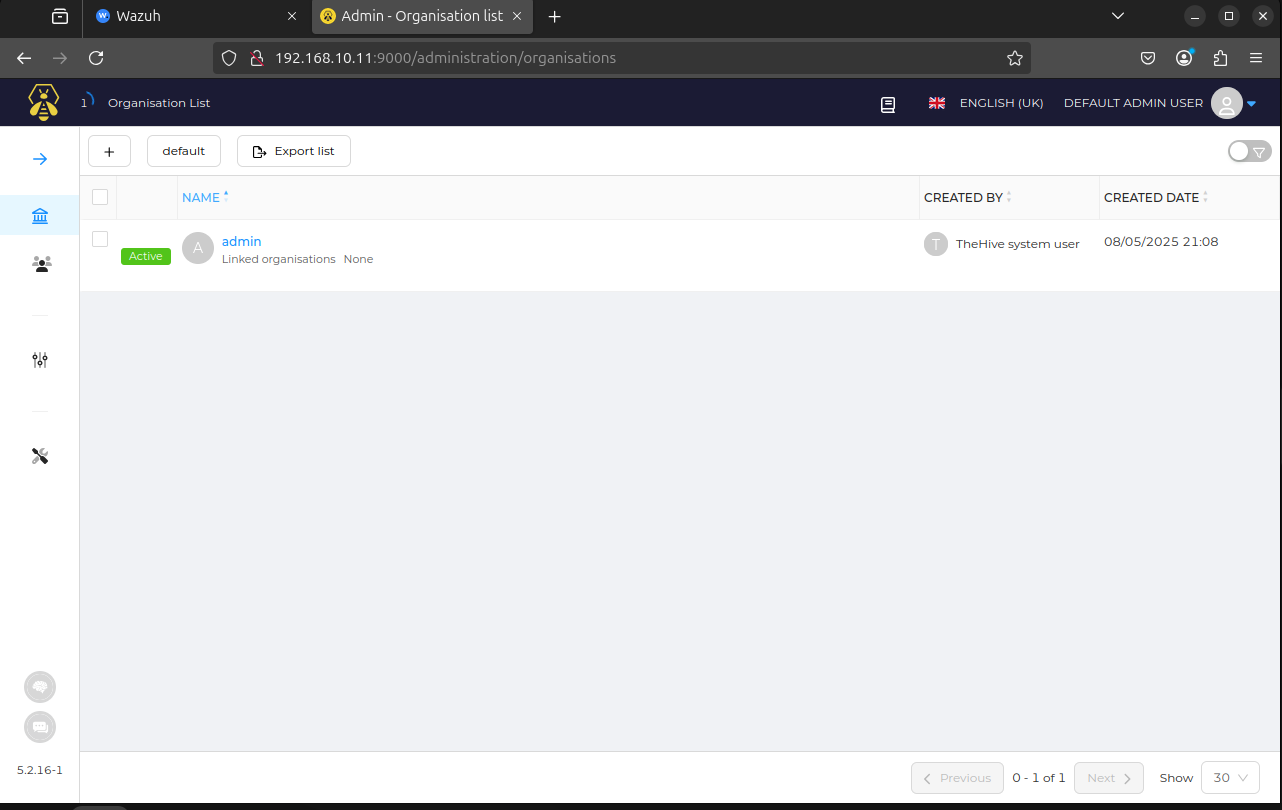1282x810 pixels.
Task: Open the admin organisation link
Action: point(241,241)
